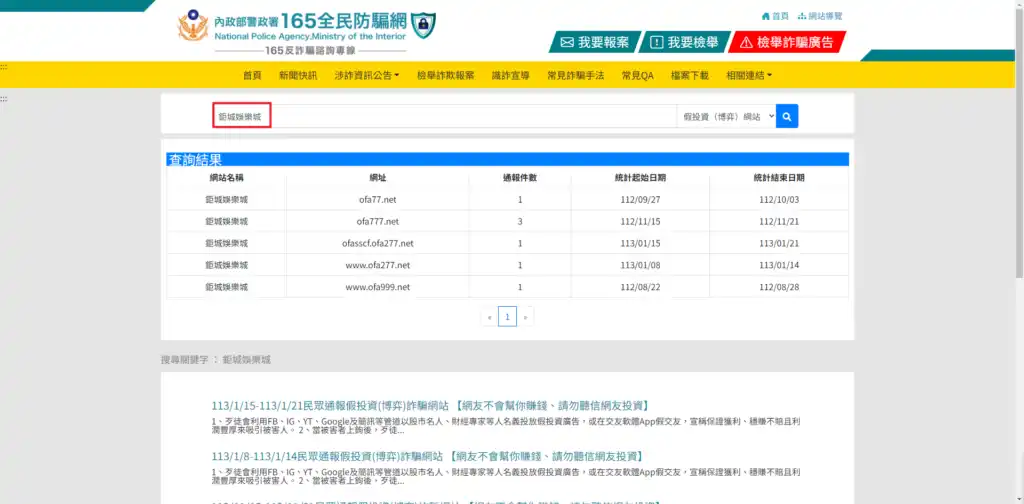This screenshot has width=1024, height=504.
Task: Go to next page with » arrow
Action: click(525, 317)
